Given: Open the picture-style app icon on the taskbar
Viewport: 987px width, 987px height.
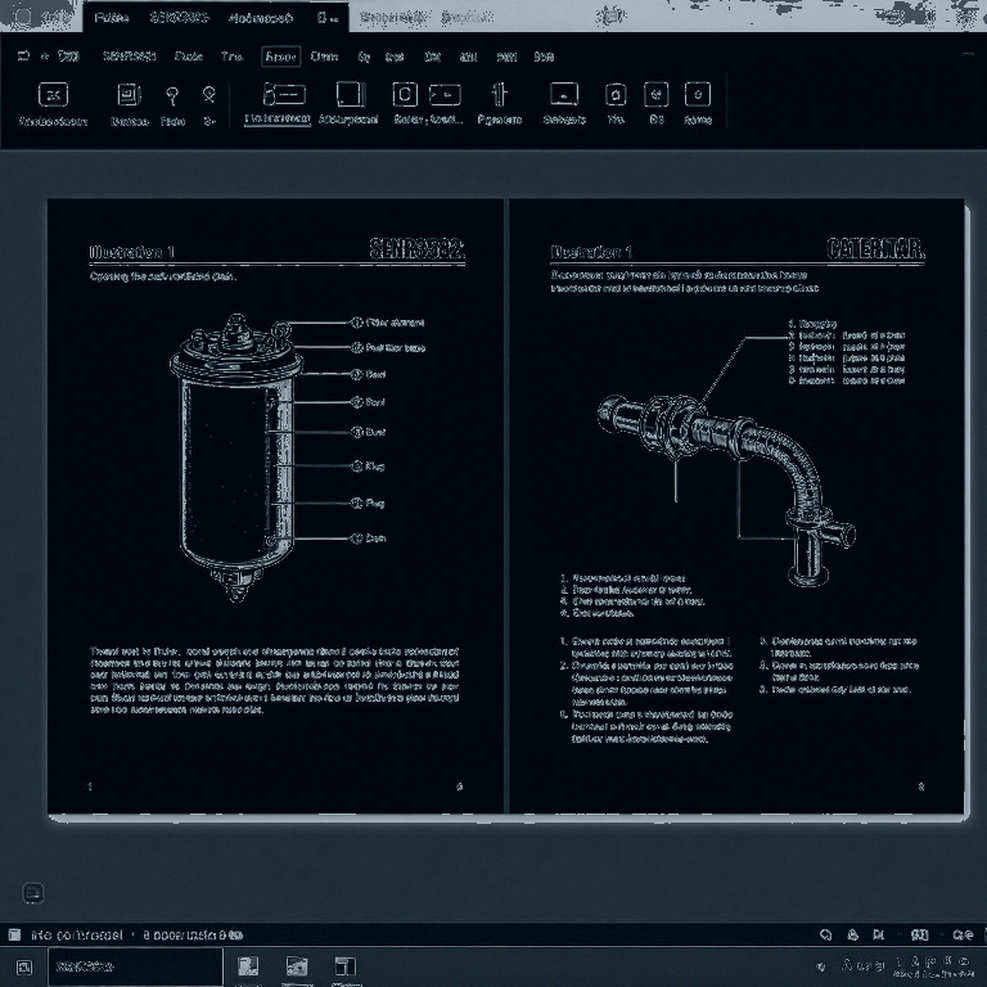Looking at the screenshot, I should 296,967.
